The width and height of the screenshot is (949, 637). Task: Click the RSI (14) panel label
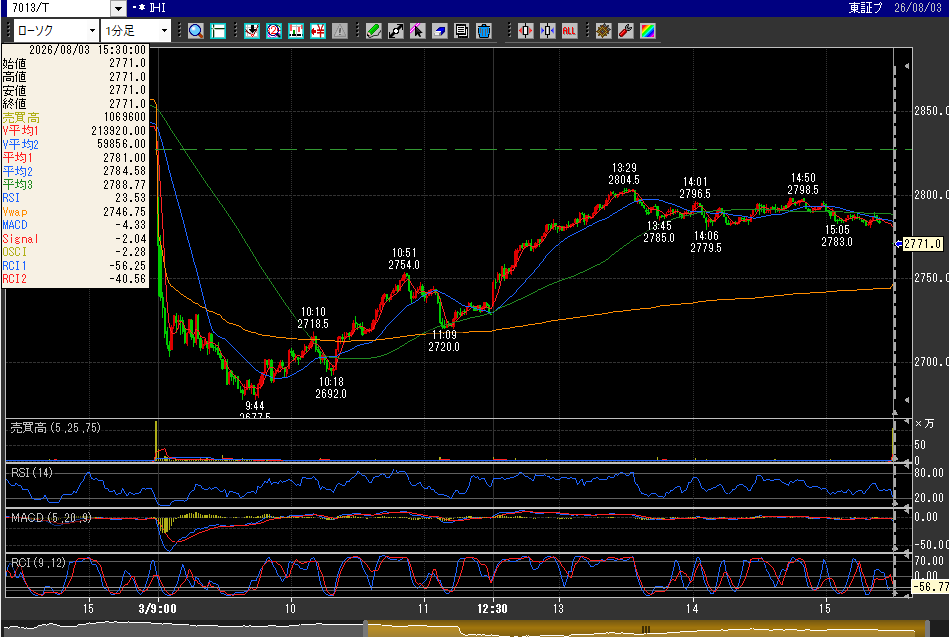(x=32, y=472)
